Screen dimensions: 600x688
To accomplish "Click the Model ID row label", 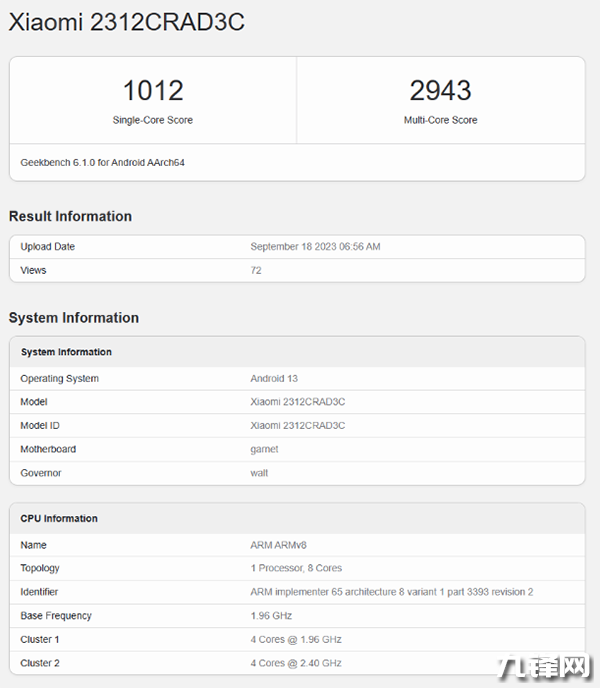I will [40, 426].
